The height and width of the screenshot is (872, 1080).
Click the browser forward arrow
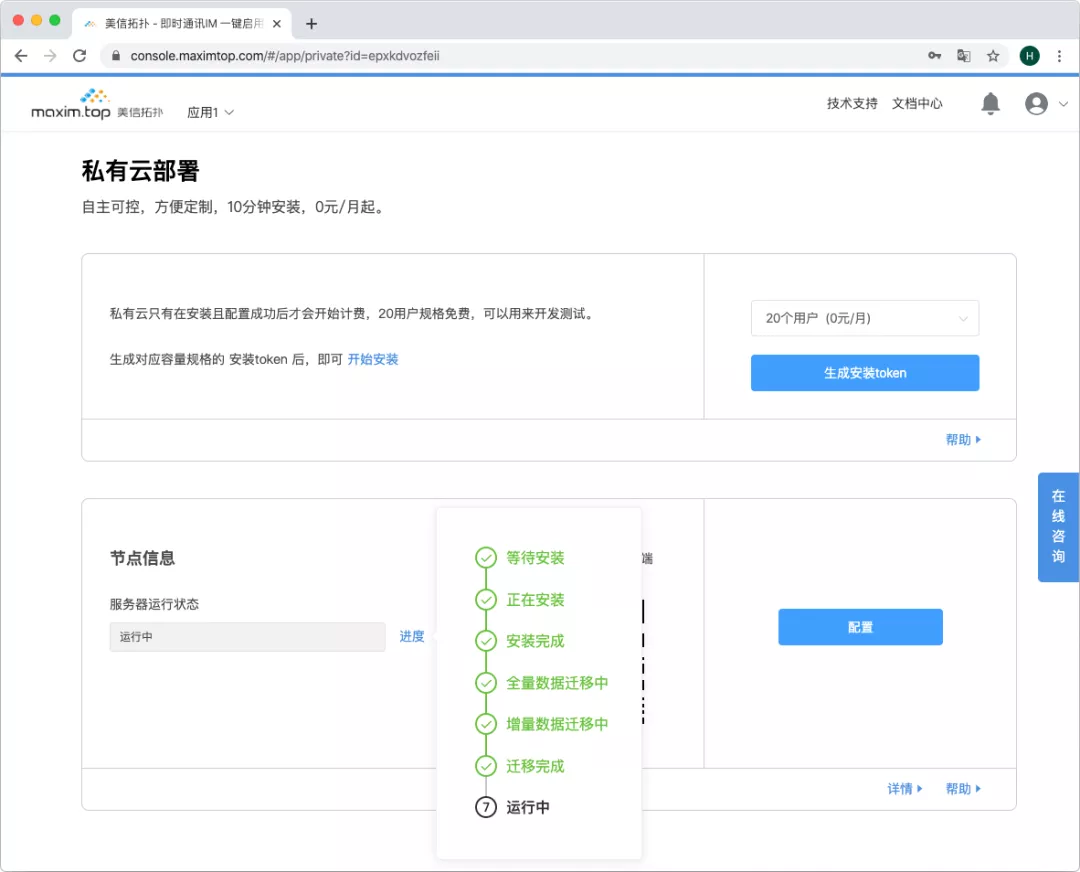[50, 56]
